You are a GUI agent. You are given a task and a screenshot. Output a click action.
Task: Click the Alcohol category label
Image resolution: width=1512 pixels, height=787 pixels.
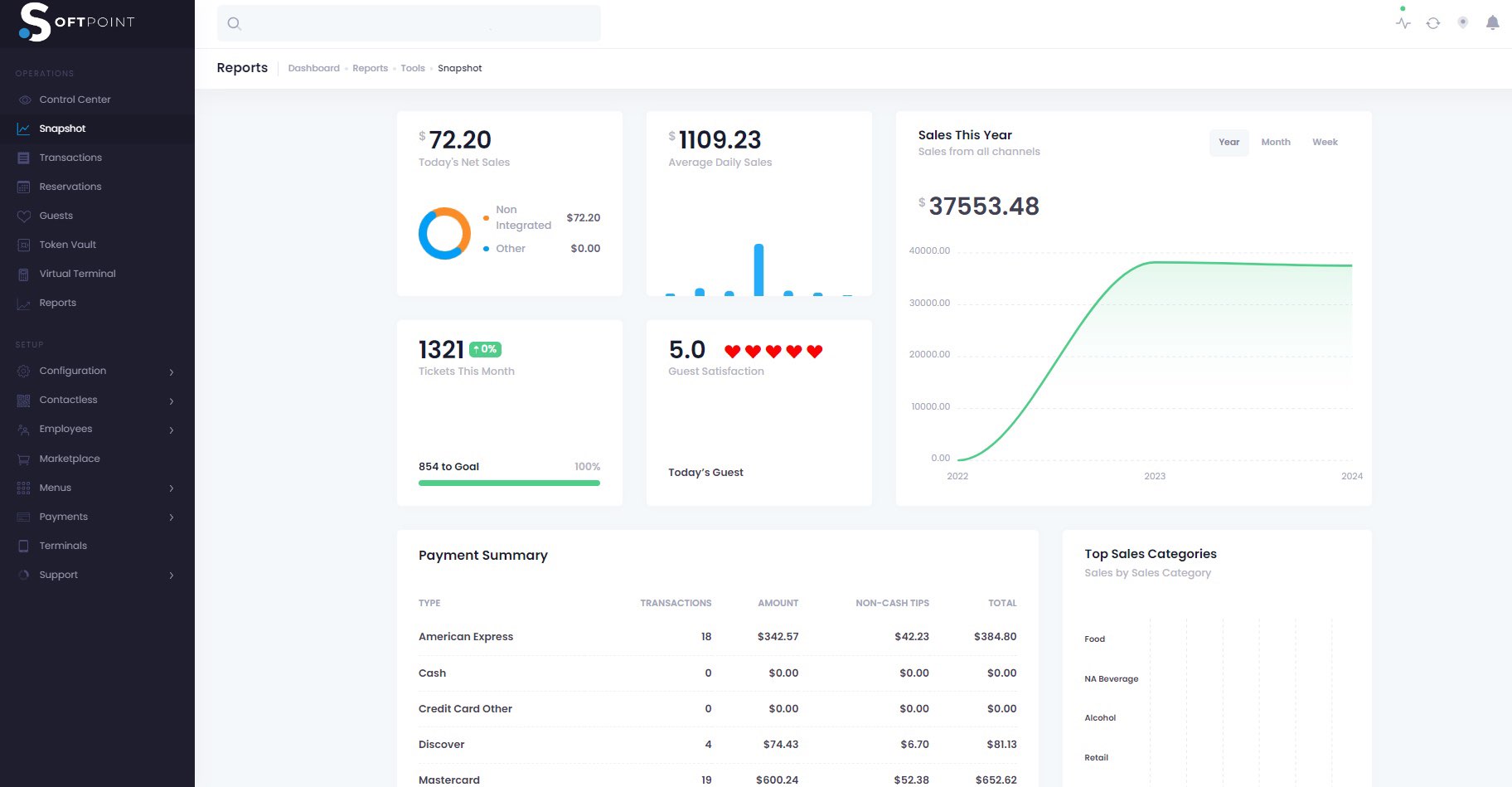click(x=1100, y=718)
